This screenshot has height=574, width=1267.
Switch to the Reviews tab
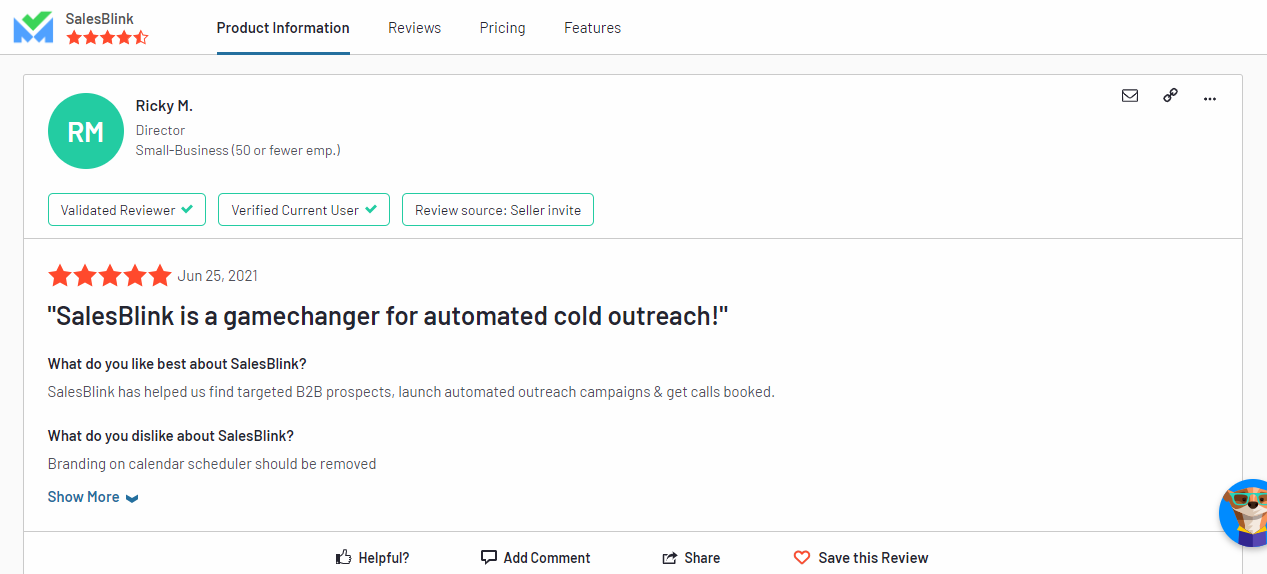(x=414, y=28)
